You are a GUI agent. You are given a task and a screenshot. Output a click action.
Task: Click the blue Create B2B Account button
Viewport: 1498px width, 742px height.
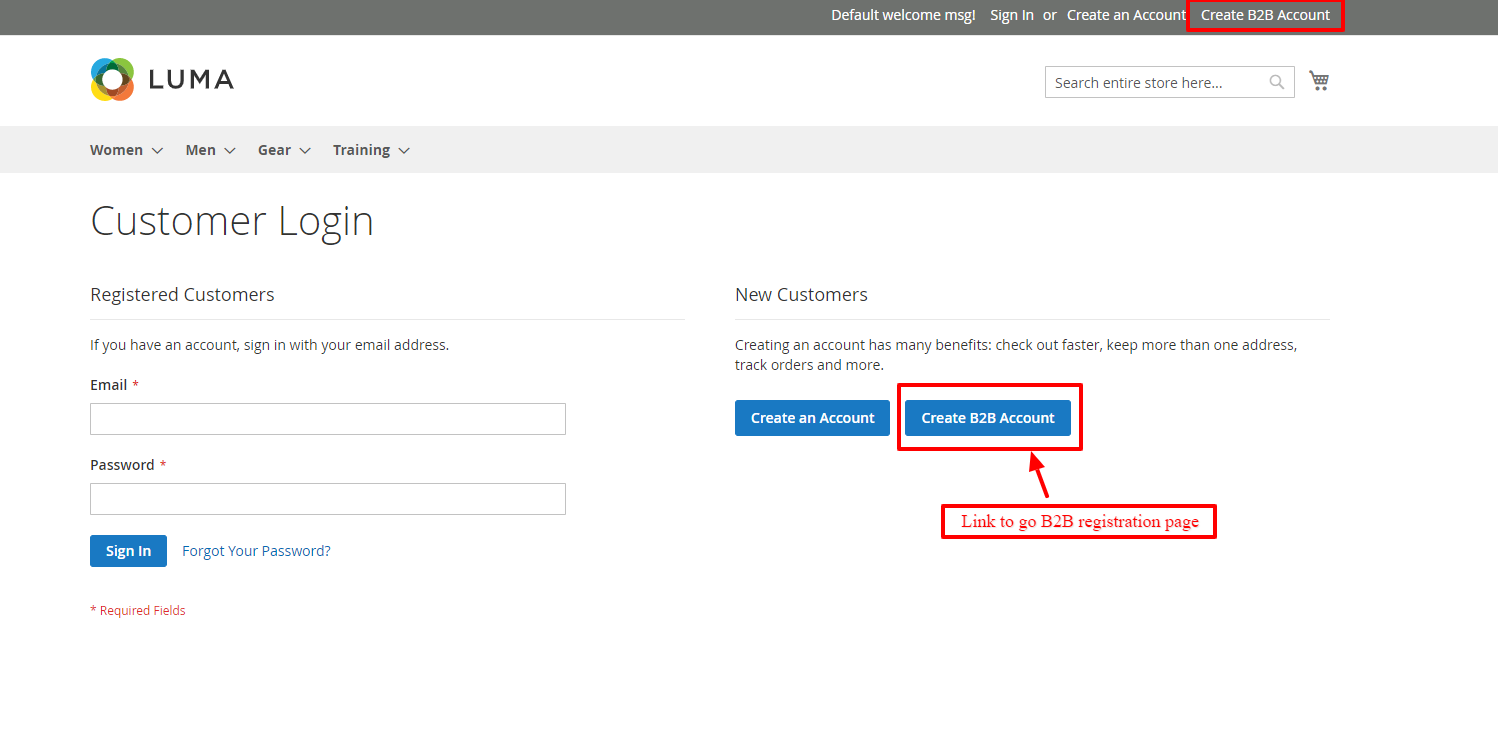click(x=988, y=418)
